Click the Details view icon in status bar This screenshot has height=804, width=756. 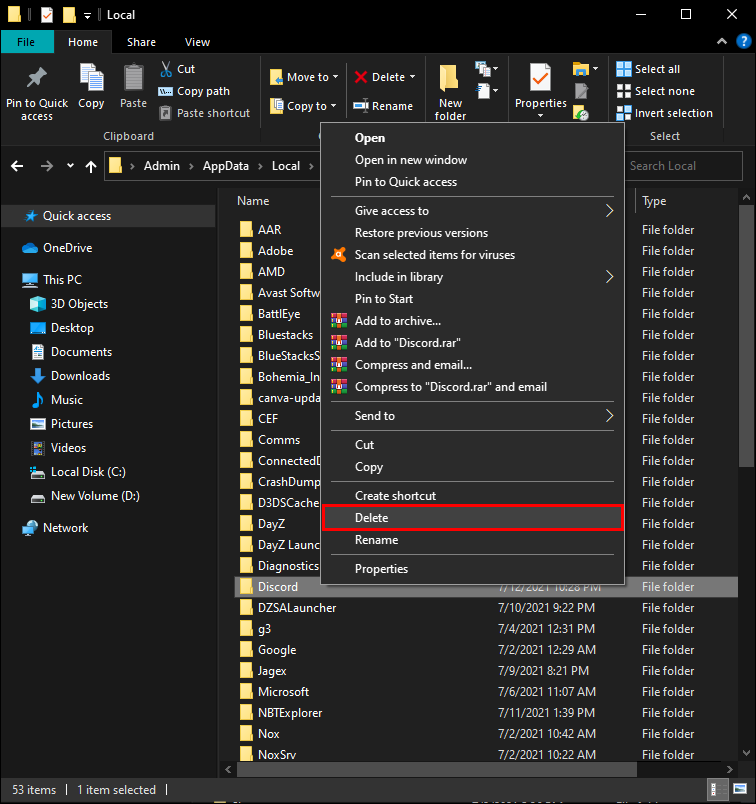(718, 789)
